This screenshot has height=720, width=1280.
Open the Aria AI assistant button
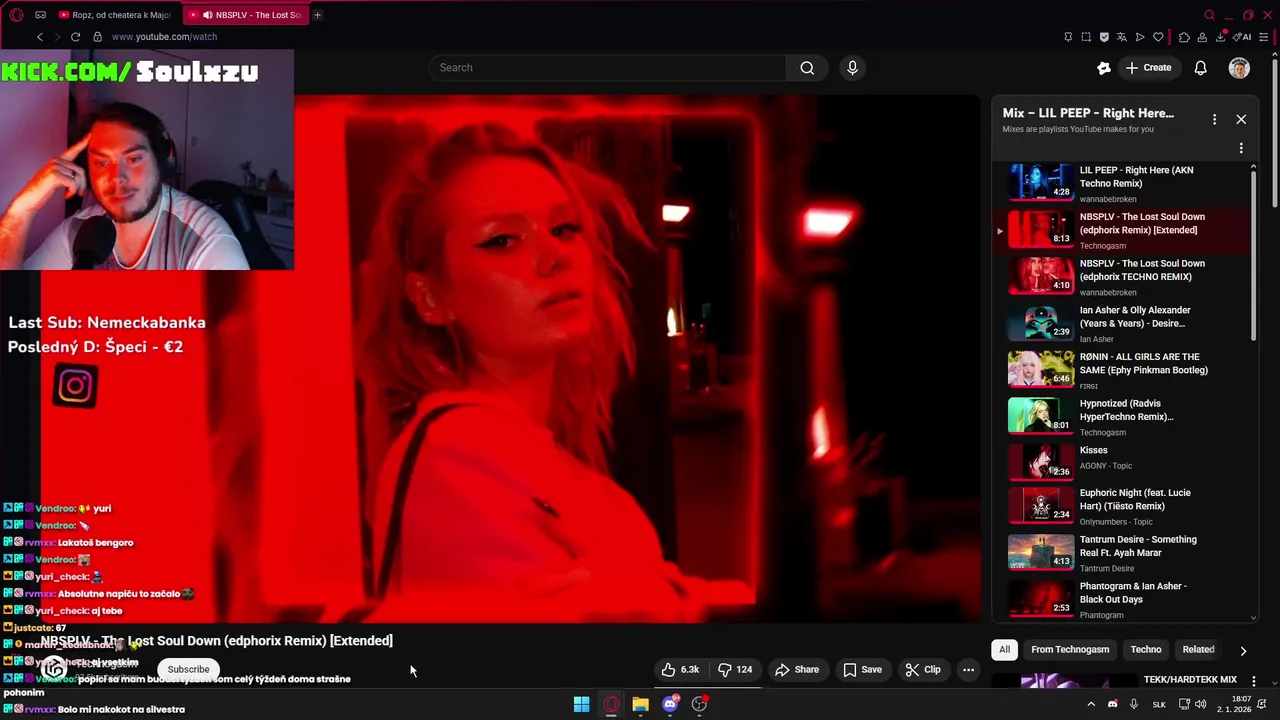pos(1243,37)
